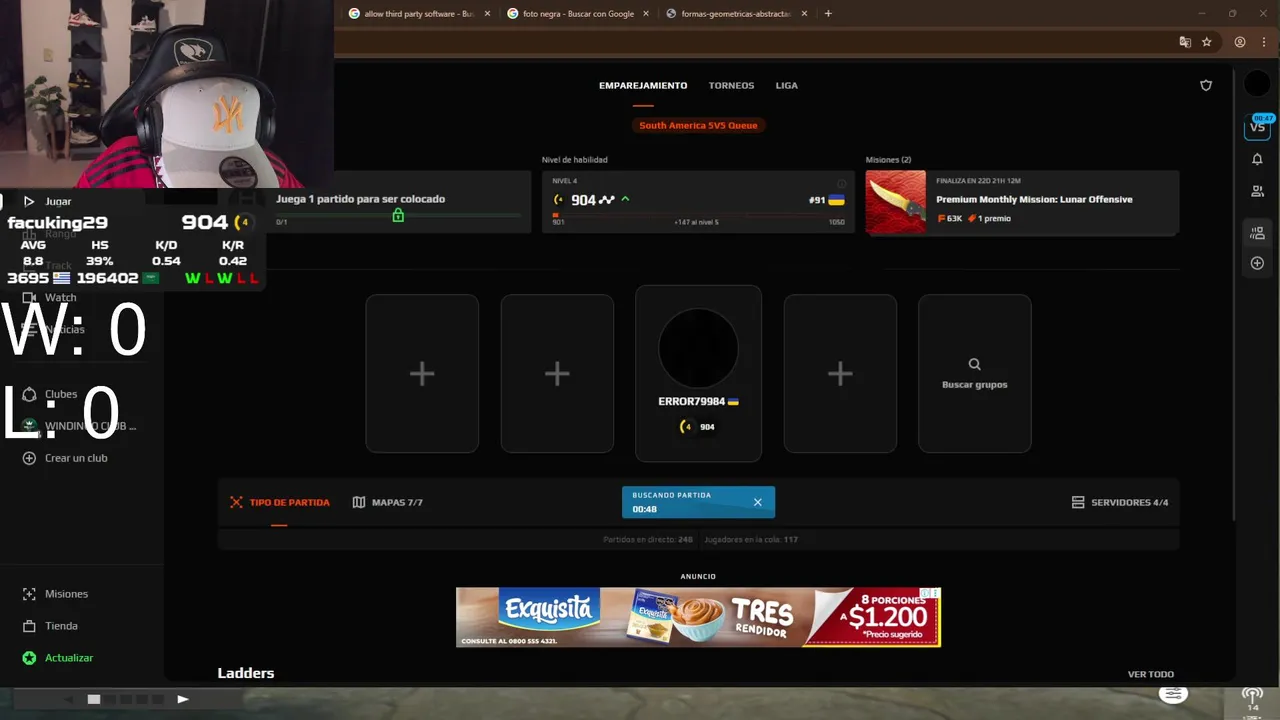Screen dimensions: 1280x720
Task: Open the friends list icon
Action: 1257,191
